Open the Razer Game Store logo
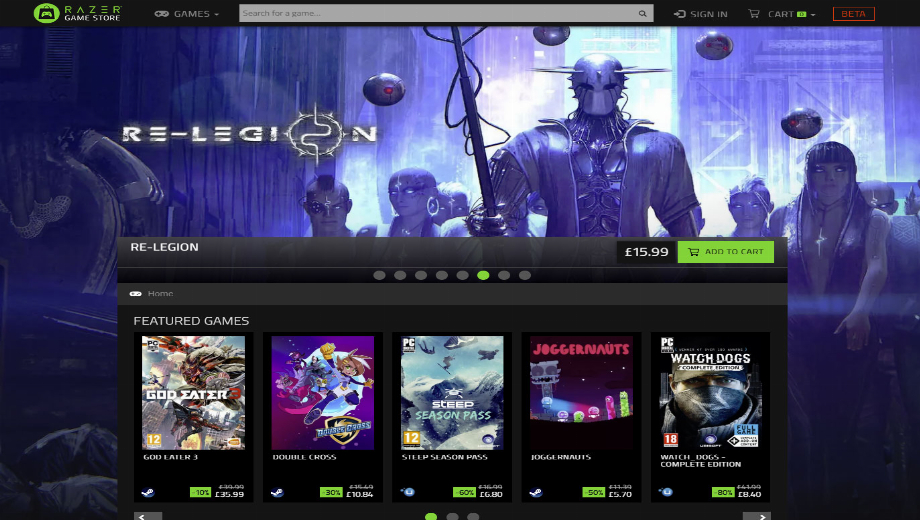Screen dimensions: 920x520 (77, 13)
